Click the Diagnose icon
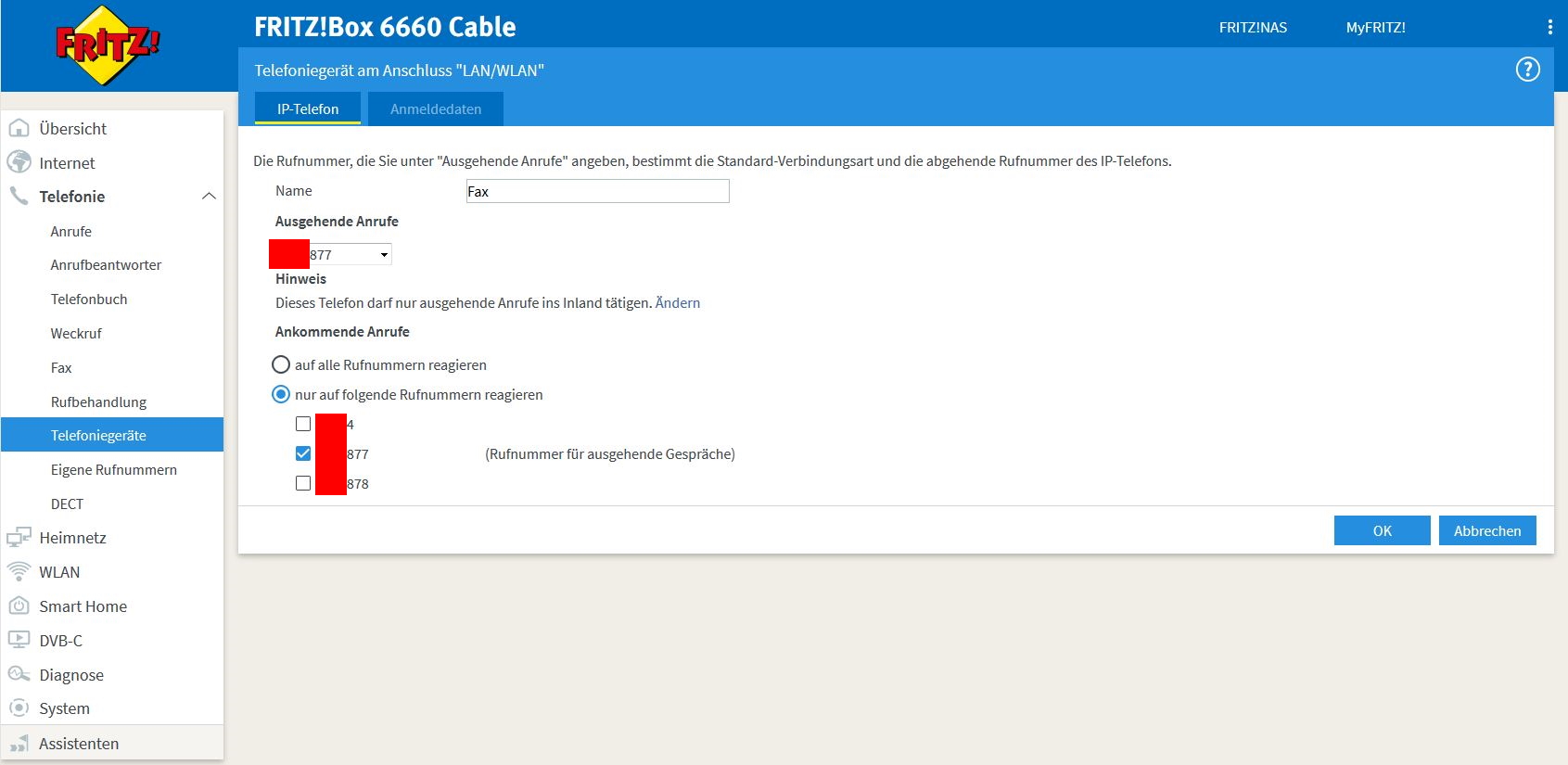 19,674
